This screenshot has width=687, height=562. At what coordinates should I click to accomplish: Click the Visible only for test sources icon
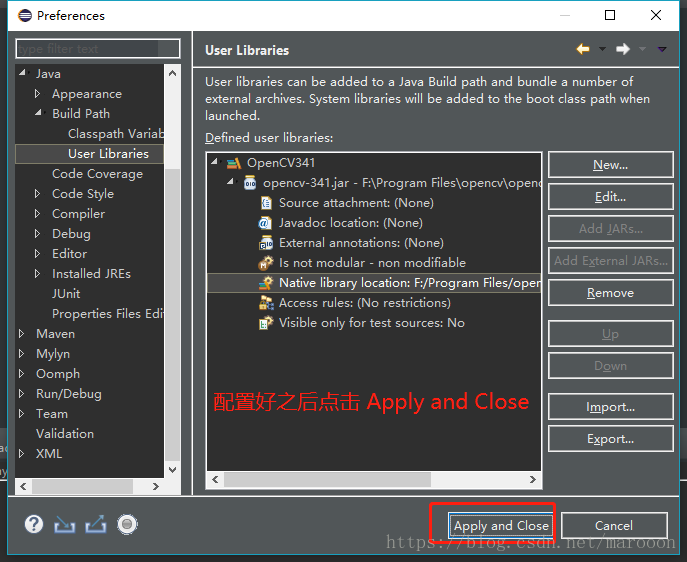click(266, 323)
